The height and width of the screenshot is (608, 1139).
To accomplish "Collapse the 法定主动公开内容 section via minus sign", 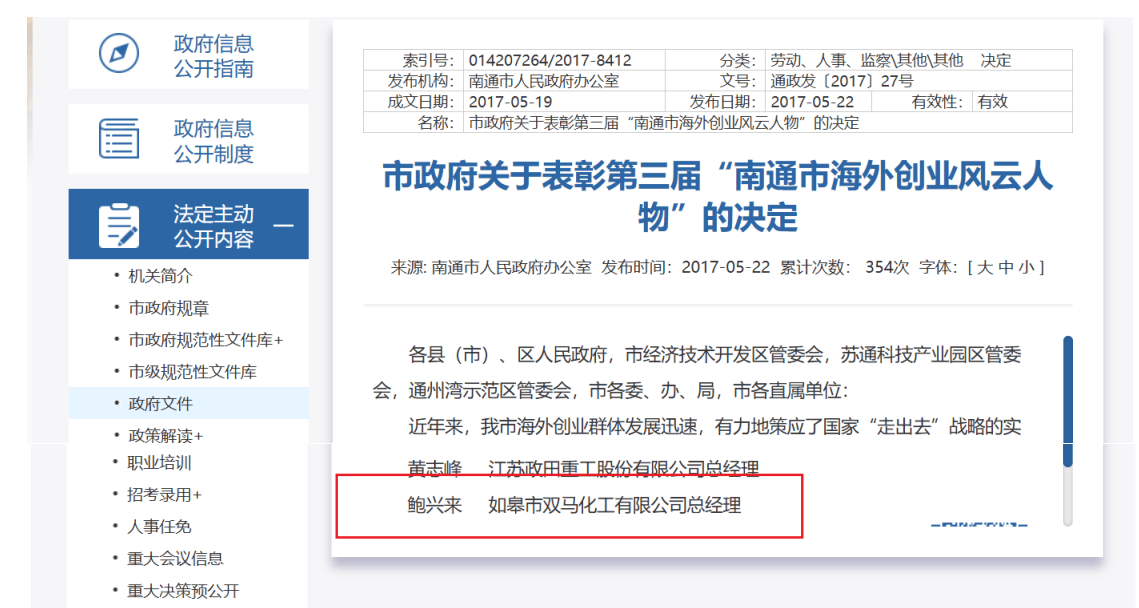I will tap(284, 225).
